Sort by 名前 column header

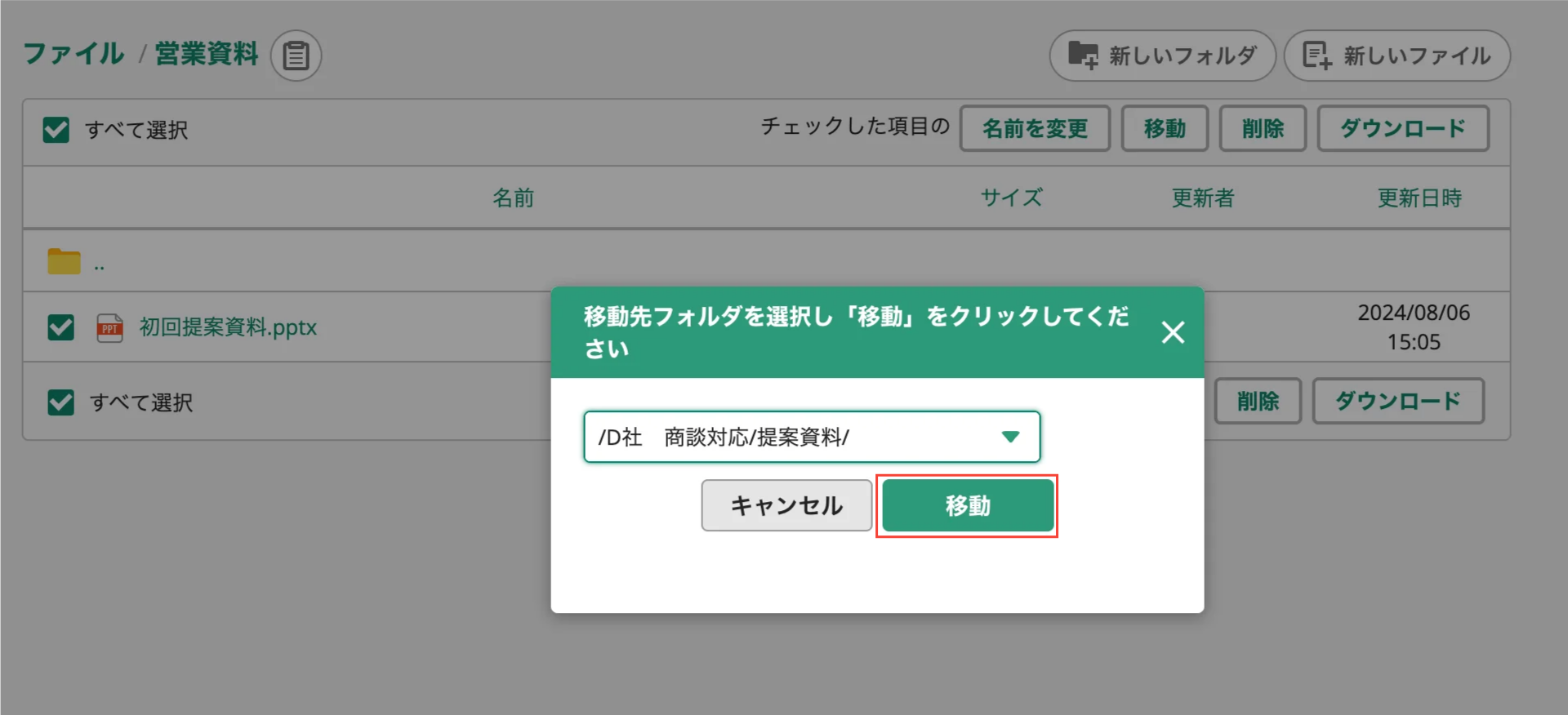point(513,198)
